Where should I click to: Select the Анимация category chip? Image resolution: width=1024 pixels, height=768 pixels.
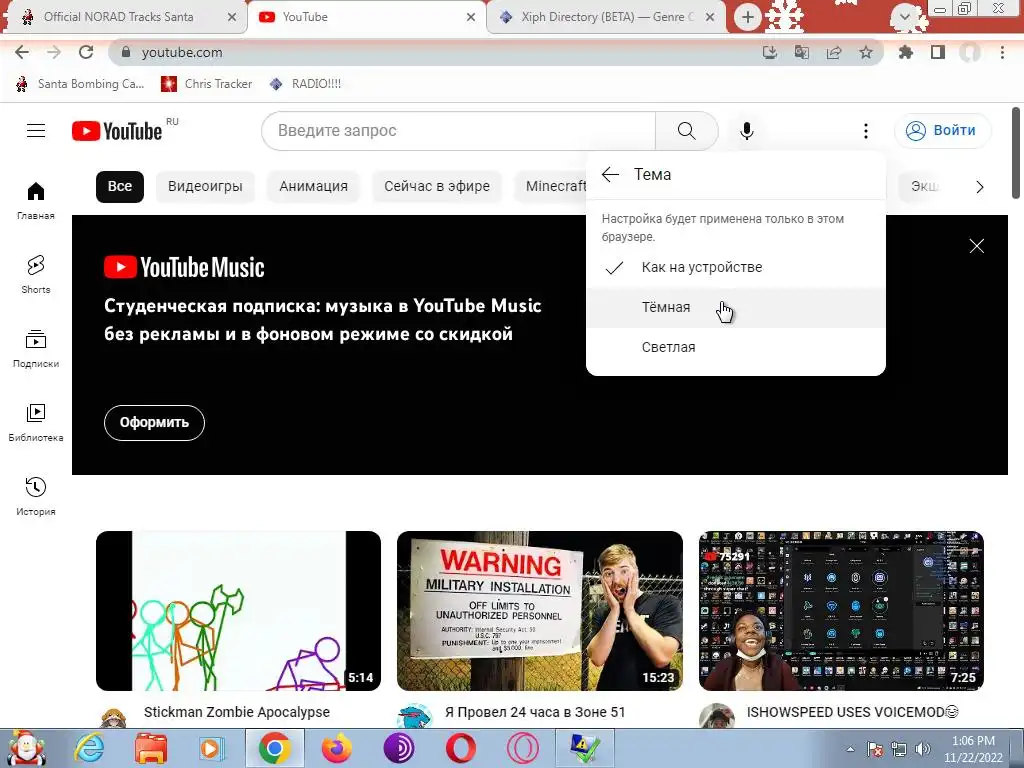(313, 186)
